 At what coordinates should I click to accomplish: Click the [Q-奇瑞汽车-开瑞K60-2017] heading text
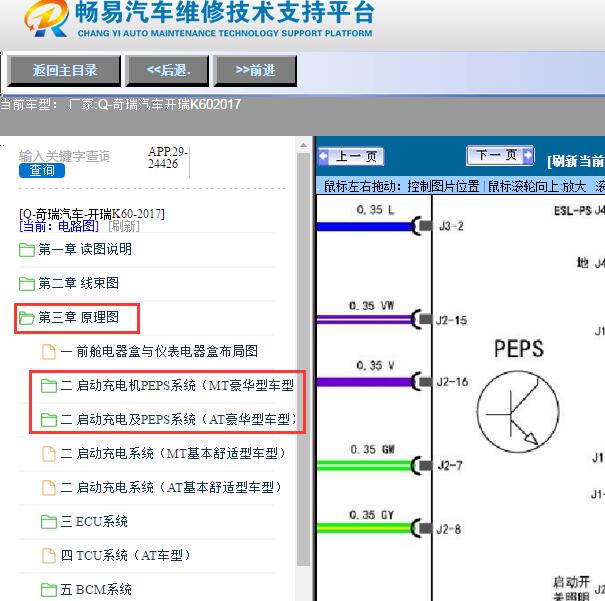click(x=92, y=214)
